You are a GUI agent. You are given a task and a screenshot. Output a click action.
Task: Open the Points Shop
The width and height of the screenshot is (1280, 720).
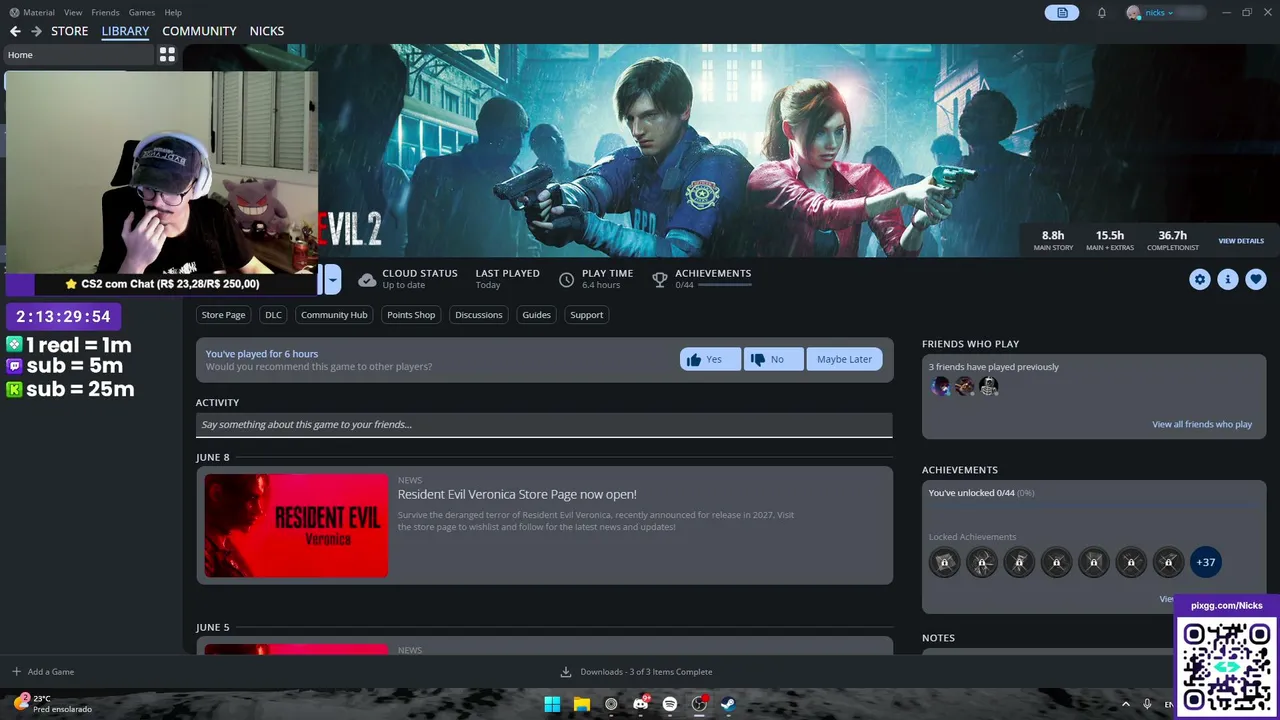(411, 315)
